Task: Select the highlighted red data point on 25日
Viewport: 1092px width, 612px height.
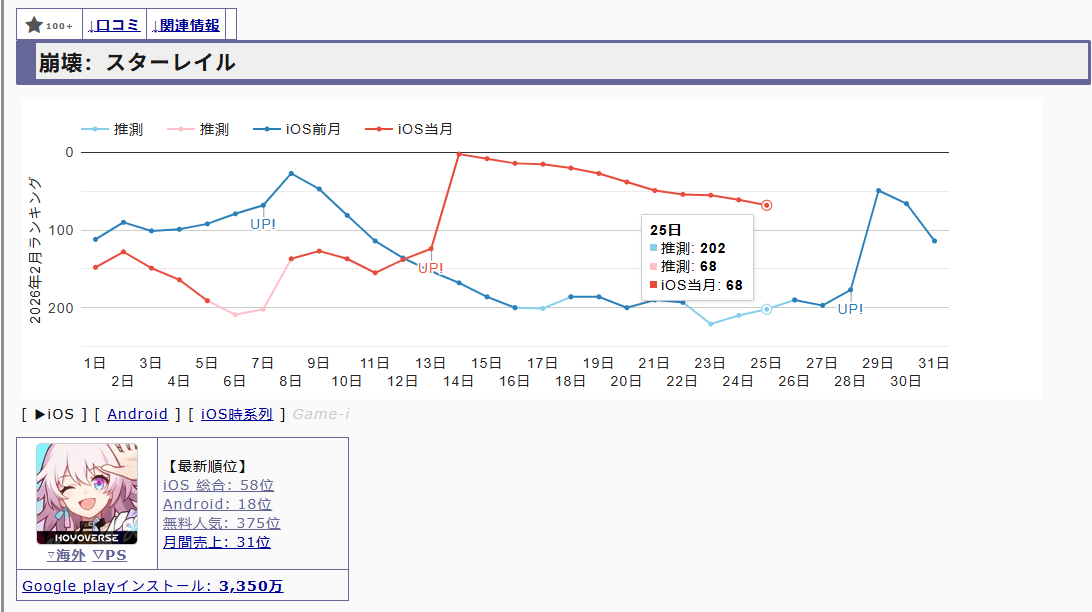Action: click(x=766, y=205)
